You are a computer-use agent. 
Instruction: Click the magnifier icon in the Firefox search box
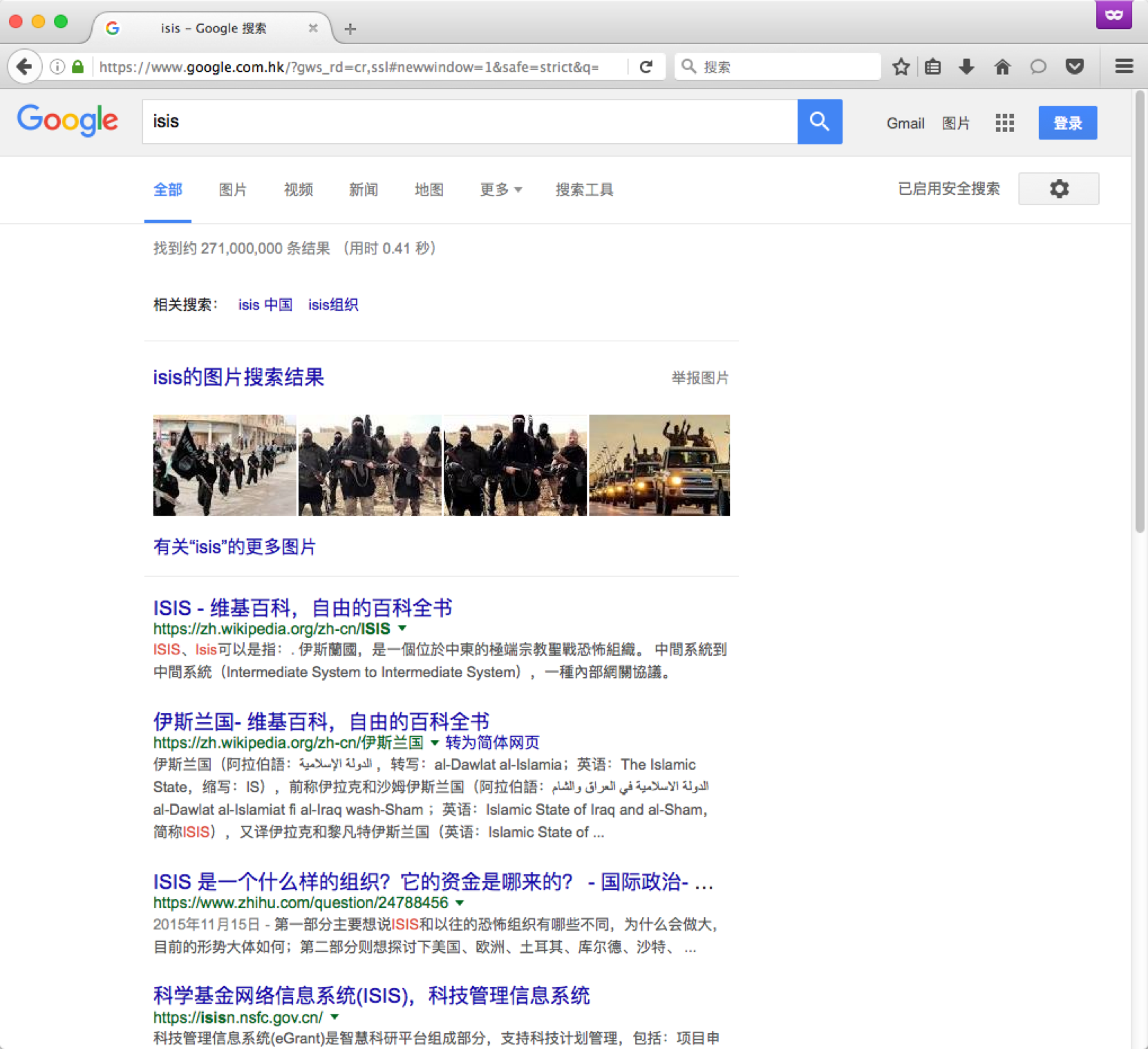click(x=688, y=66)
